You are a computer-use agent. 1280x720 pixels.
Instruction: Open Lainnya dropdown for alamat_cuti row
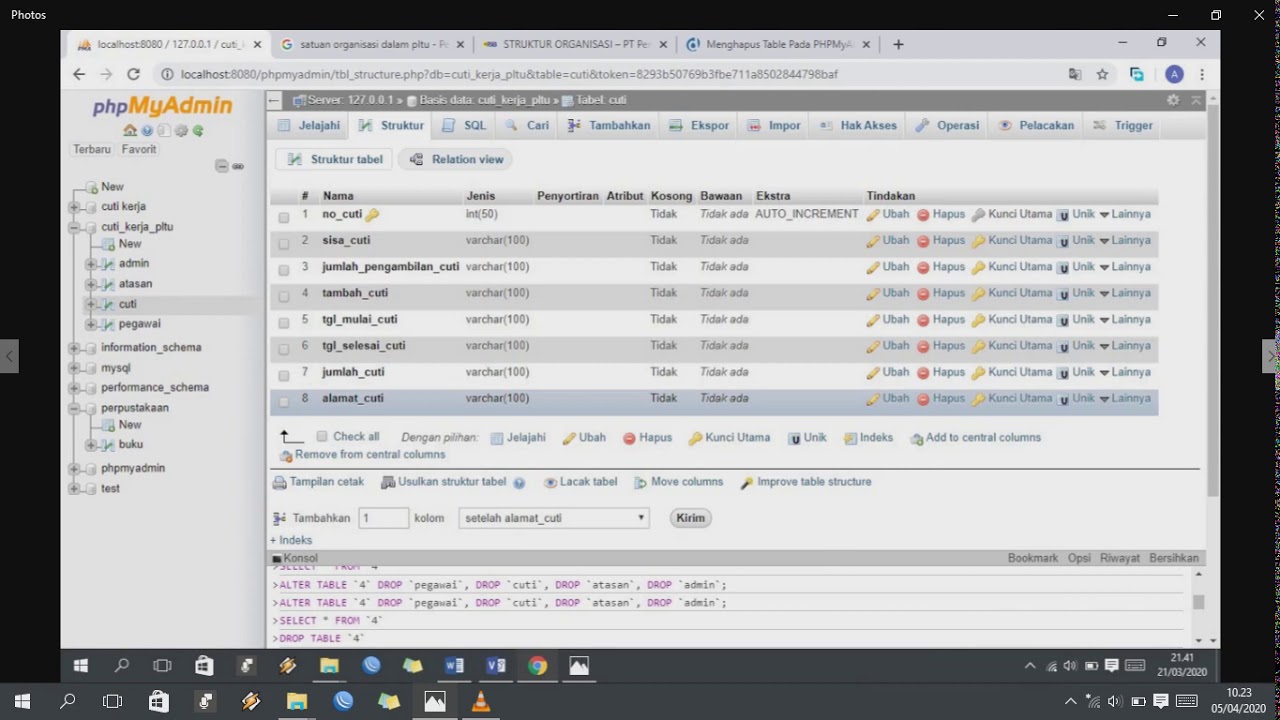click(1125, 398)
